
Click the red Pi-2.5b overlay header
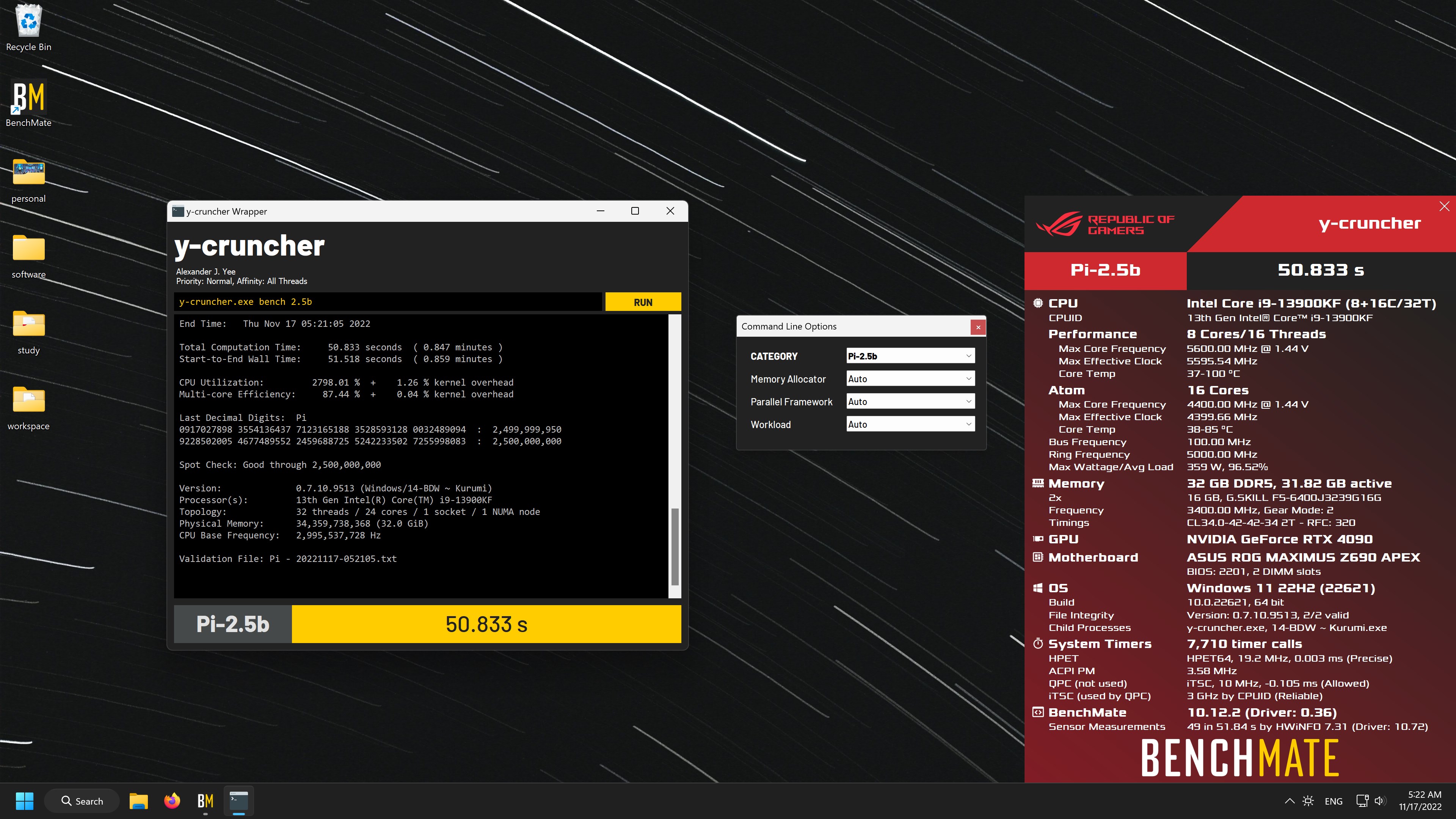(1105, 270)
